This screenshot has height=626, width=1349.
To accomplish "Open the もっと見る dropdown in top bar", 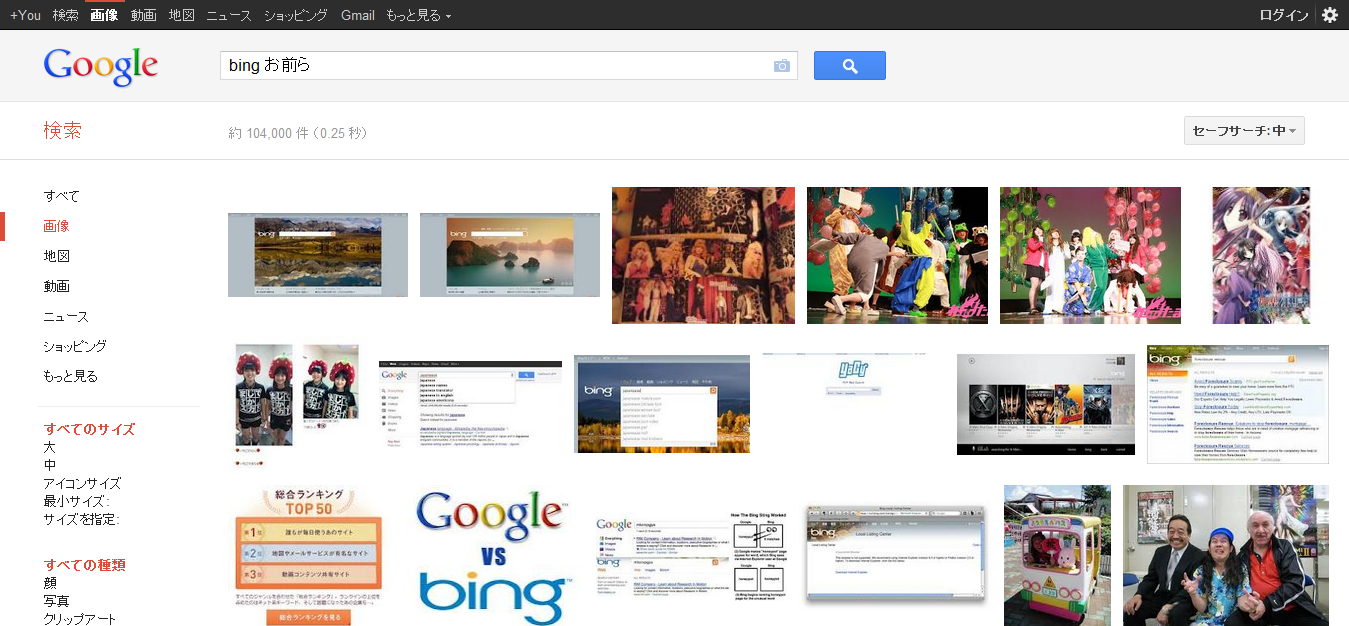I will click(x=418, y=15).
